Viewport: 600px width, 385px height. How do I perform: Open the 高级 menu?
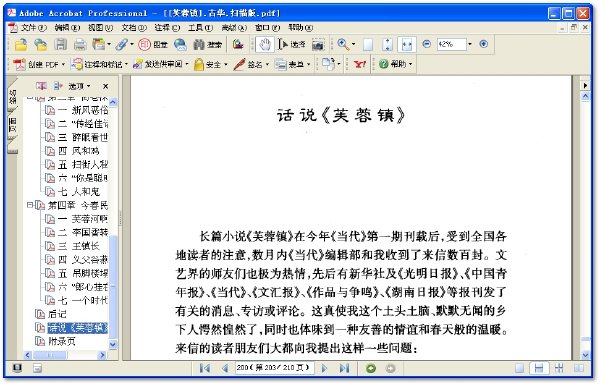click(x=234, y=28)
